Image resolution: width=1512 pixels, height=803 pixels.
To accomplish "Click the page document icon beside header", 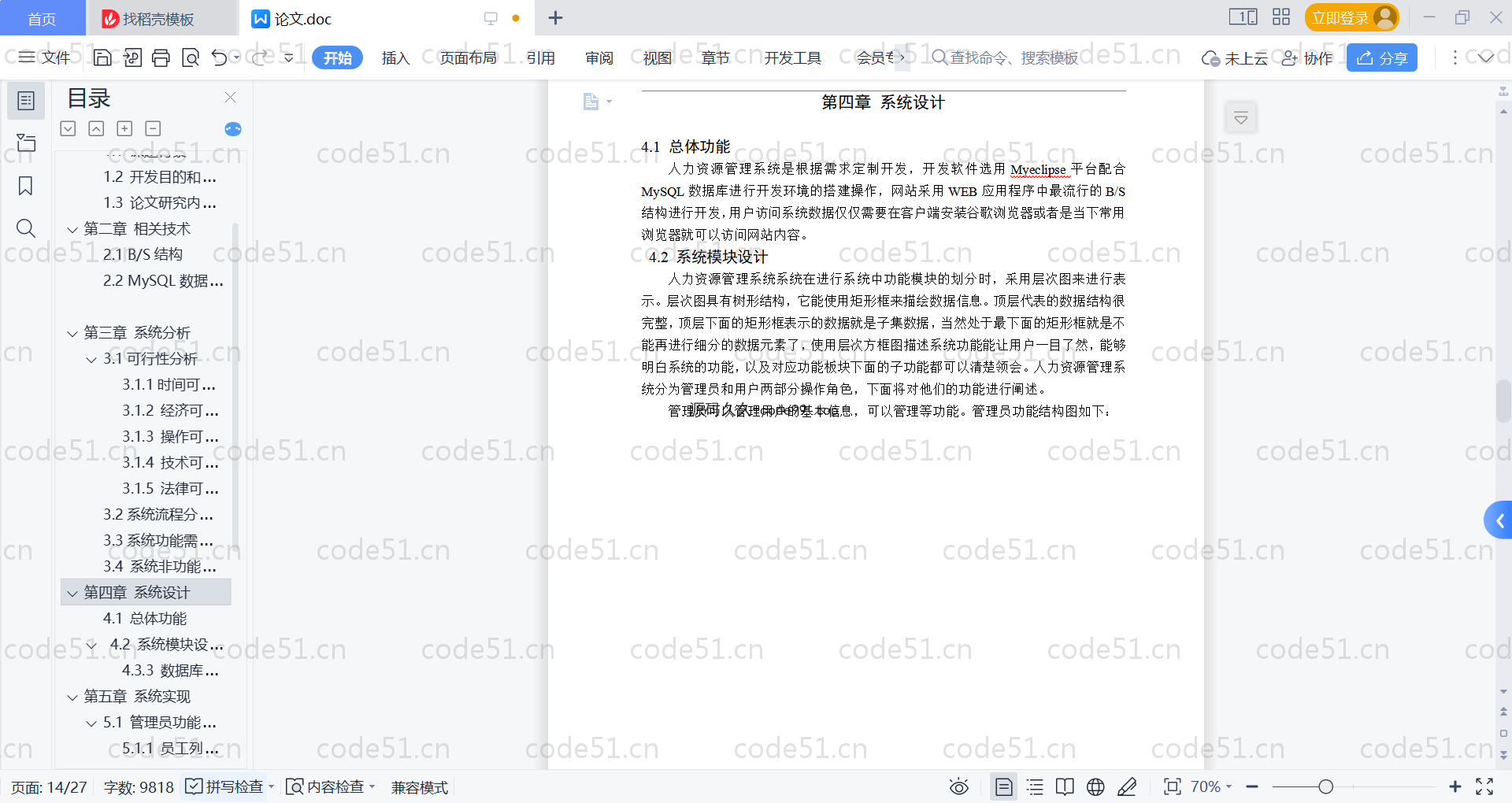I will point(591,102).
